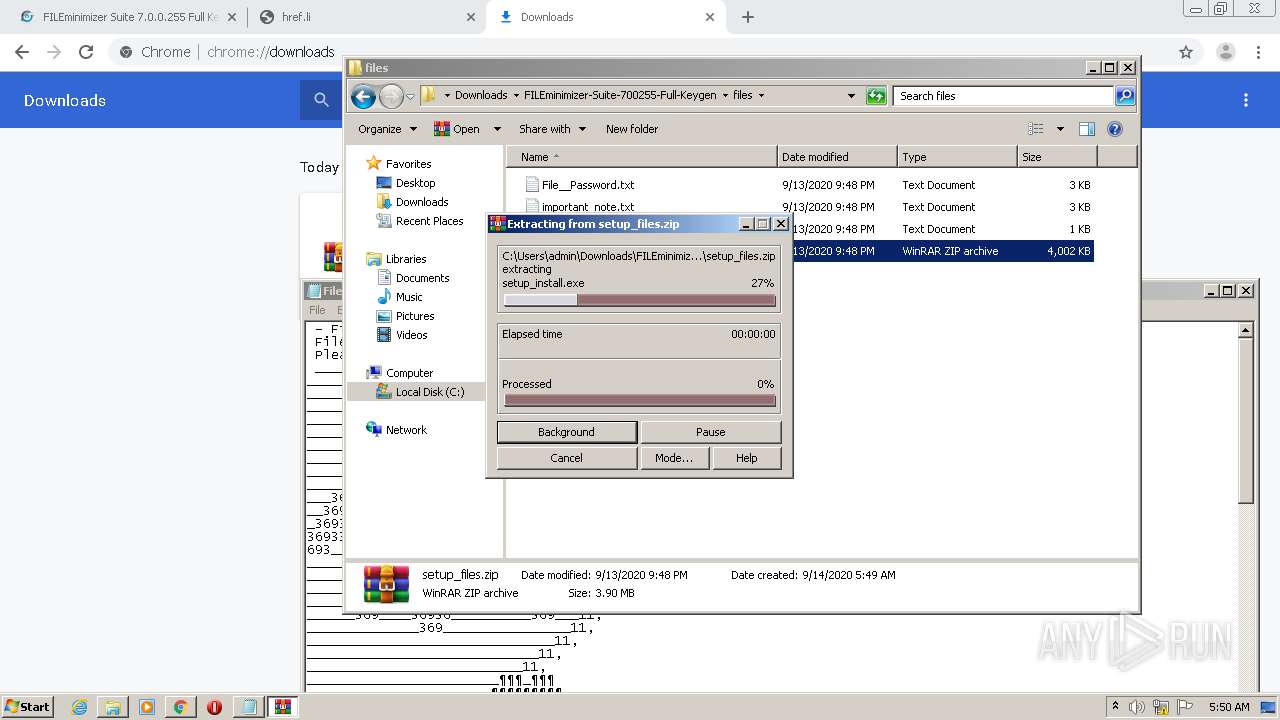Viewport: 1280px width, 720px height.
Task: Open the Organize dropdown menu
Action: tap(387, 129)
